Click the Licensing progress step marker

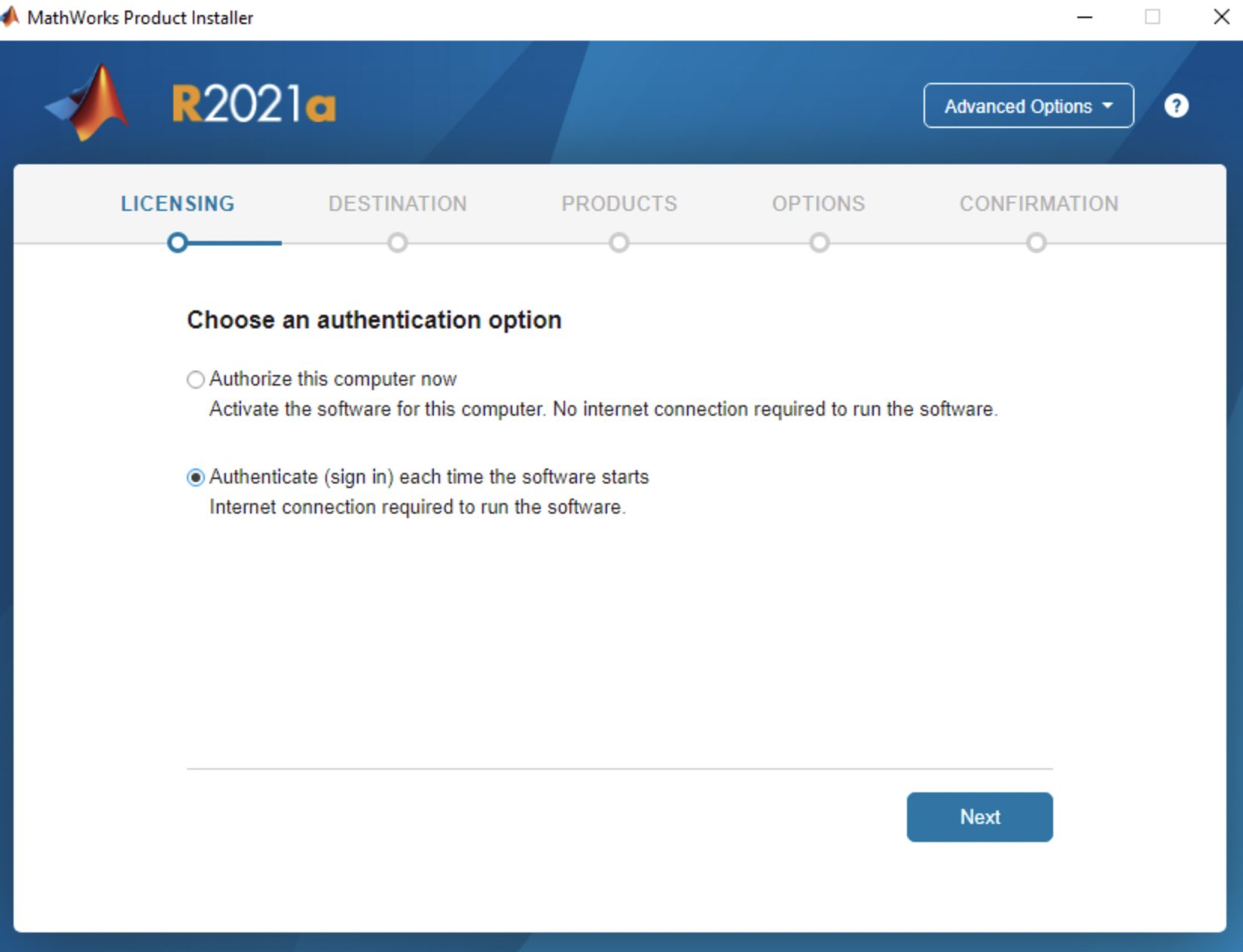click(178, 243)
